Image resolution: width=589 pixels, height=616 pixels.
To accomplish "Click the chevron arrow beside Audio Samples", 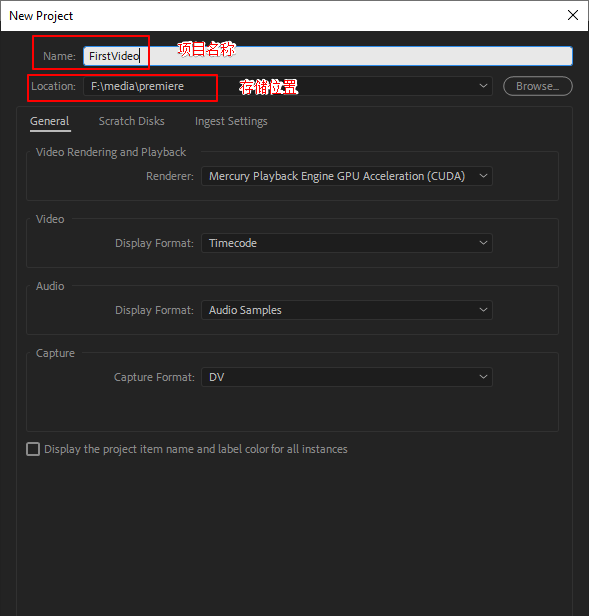I will (483, 310).
